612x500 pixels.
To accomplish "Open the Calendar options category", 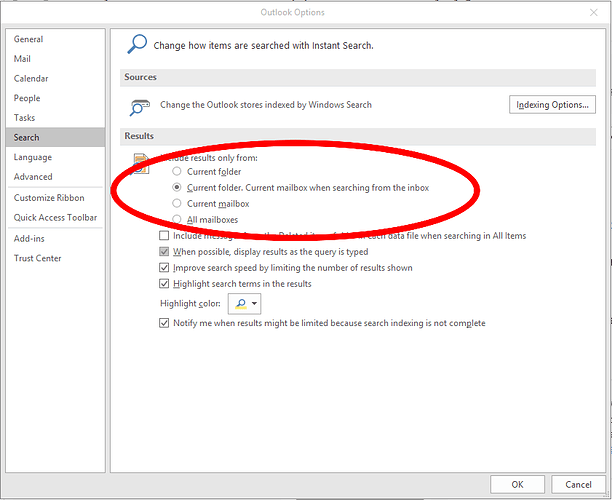I will coord(55,78).
